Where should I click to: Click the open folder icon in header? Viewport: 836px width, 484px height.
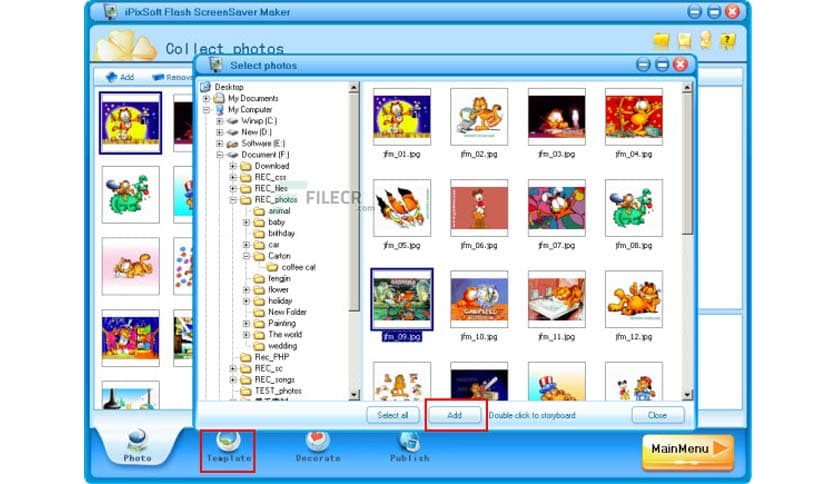pos(661,41)
